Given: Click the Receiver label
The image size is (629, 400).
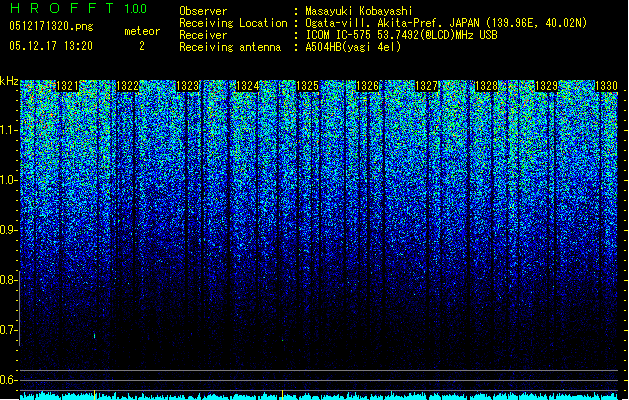Looking at the screenshot, I should pyautogui.click(x=203, y=35).
